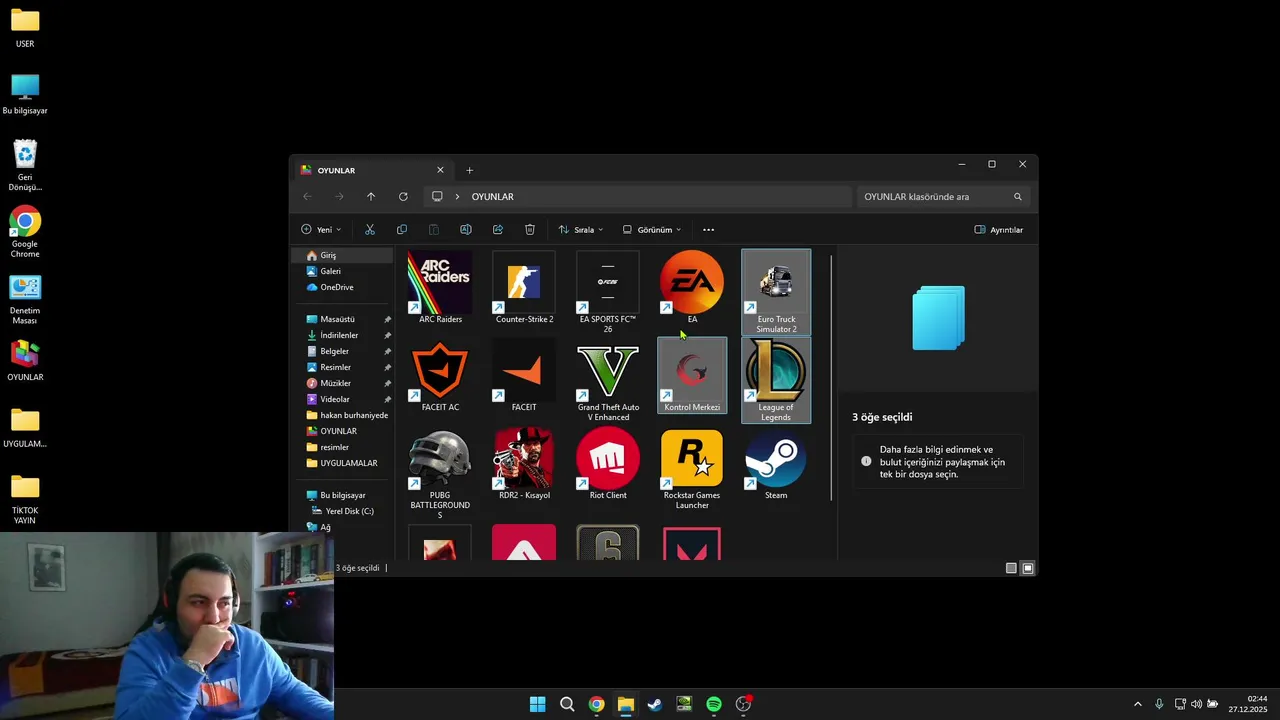Image resolution: width=1280 pixels, height=720 pixels.
Task: Select the Rockstar Games Launcher shortcut
Action: click(692, 468)
